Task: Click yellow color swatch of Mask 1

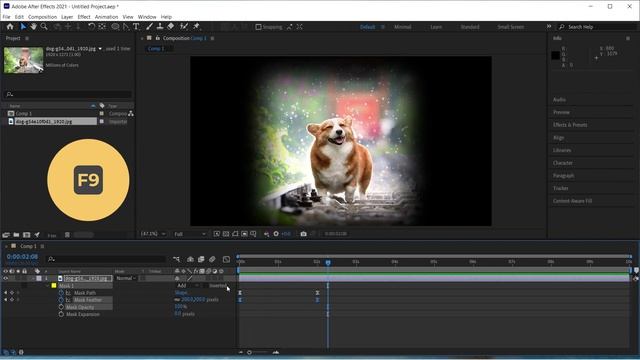Action: tap(54, 286)
